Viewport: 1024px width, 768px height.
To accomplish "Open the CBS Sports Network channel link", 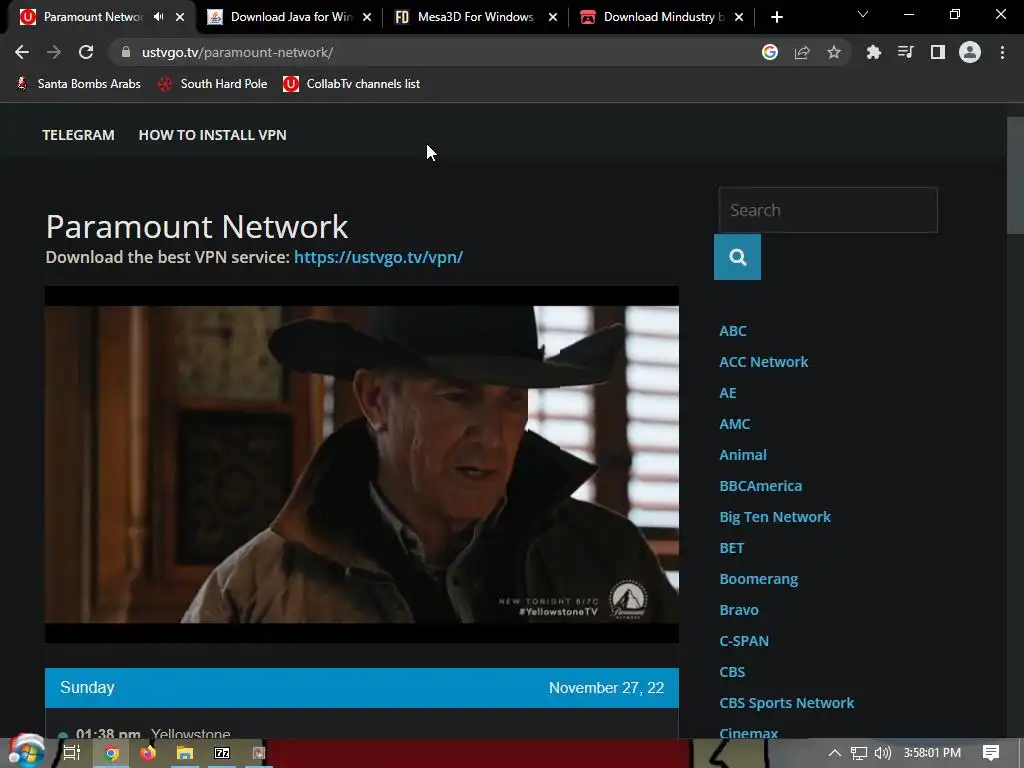I will click(x=786, y=703).
